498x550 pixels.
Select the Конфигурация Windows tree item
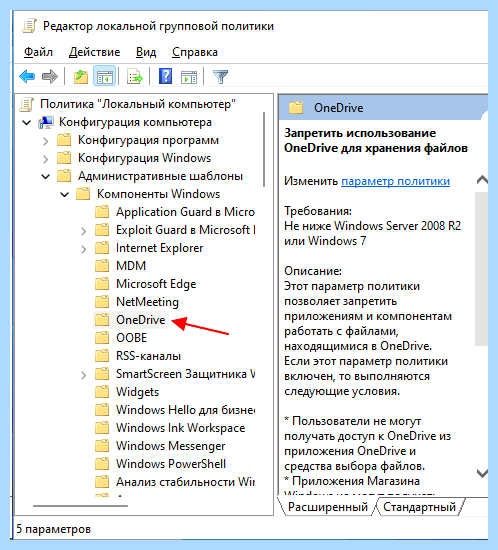(x=144, y=158)
